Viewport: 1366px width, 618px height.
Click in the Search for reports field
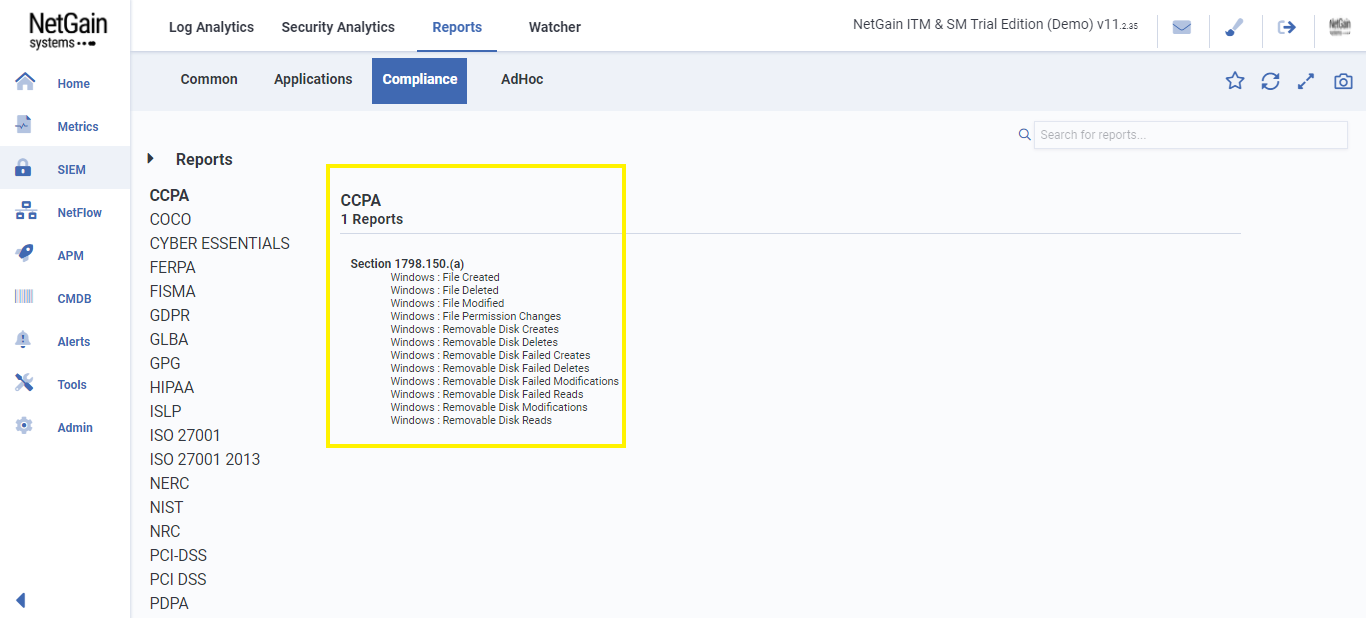[x=1190, y=135]
